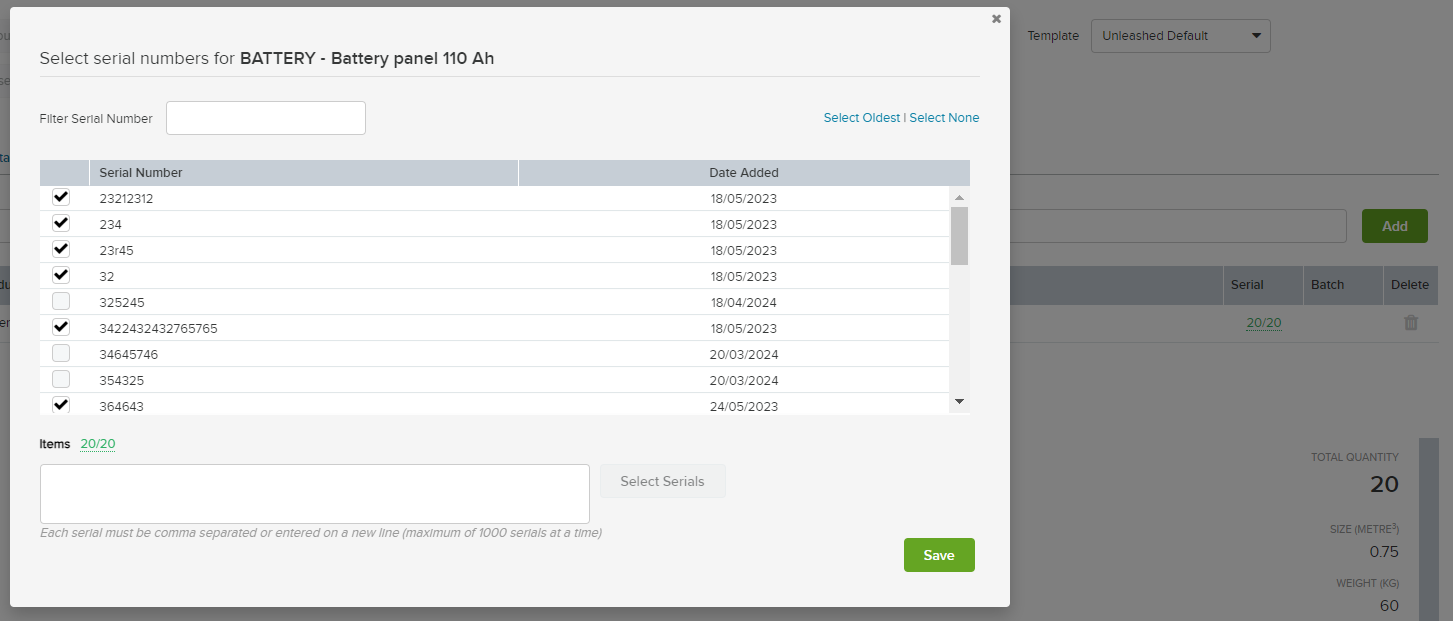The height and width of the screenshot is (621, 1453).
Task: Deselect all serials via Select None
Action: (x=944, y=117)
